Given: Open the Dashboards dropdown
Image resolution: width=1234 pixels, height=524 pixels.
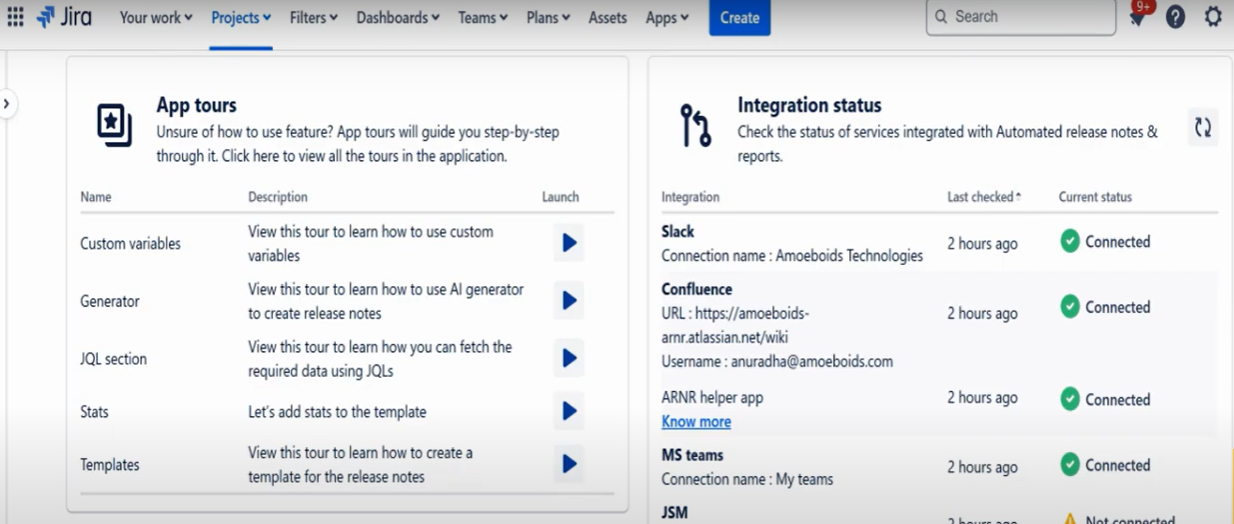Looking at the screenshot, I should (398, 17).
